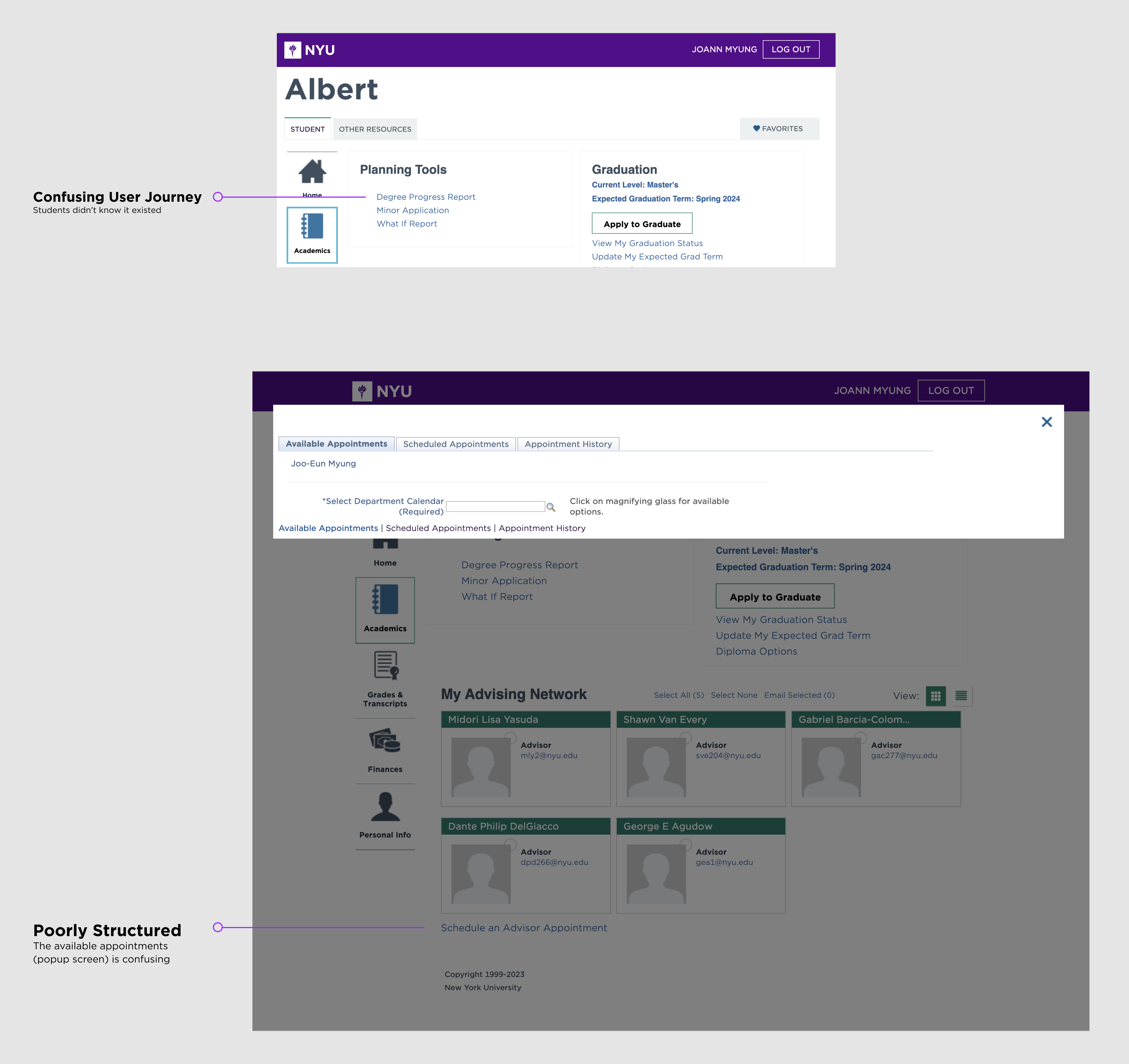The width and height of the screenshot is (1129, 1064).
Task: Open Degree Progress Report in bottom screenshot
Action: click(x=520, y=565)
